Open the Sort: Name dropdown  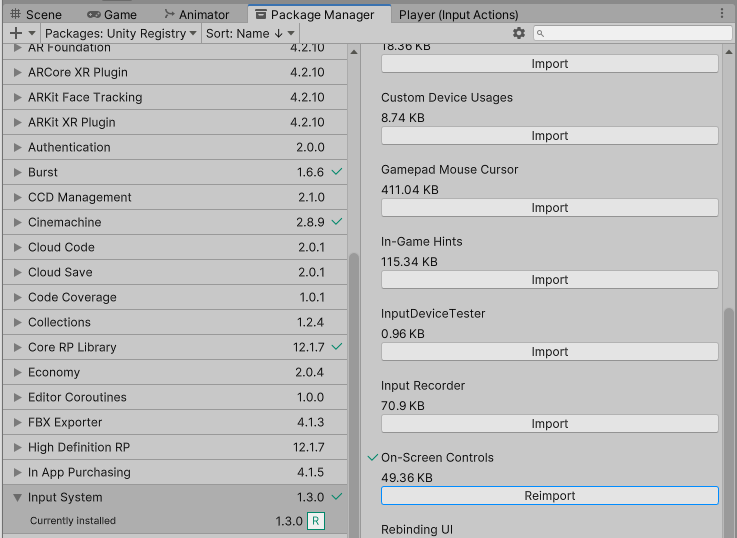coord(250,33)
